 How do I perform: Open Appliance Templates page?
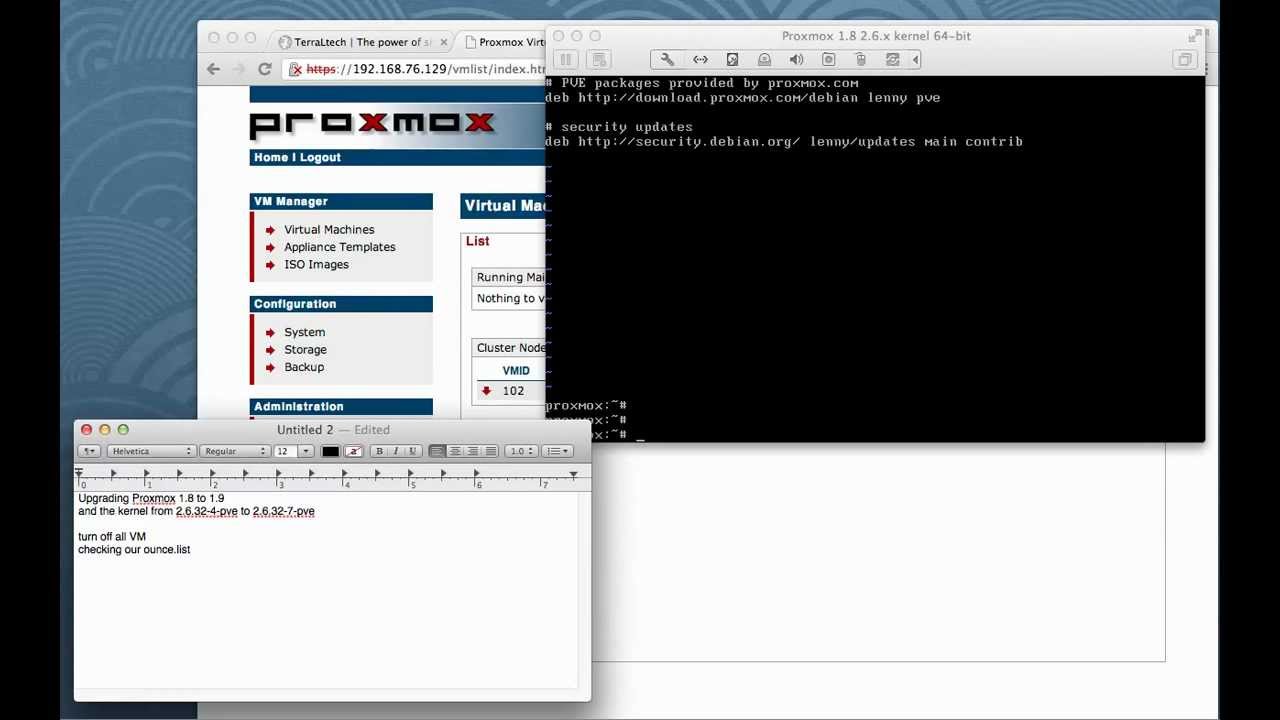click(340, 247)
